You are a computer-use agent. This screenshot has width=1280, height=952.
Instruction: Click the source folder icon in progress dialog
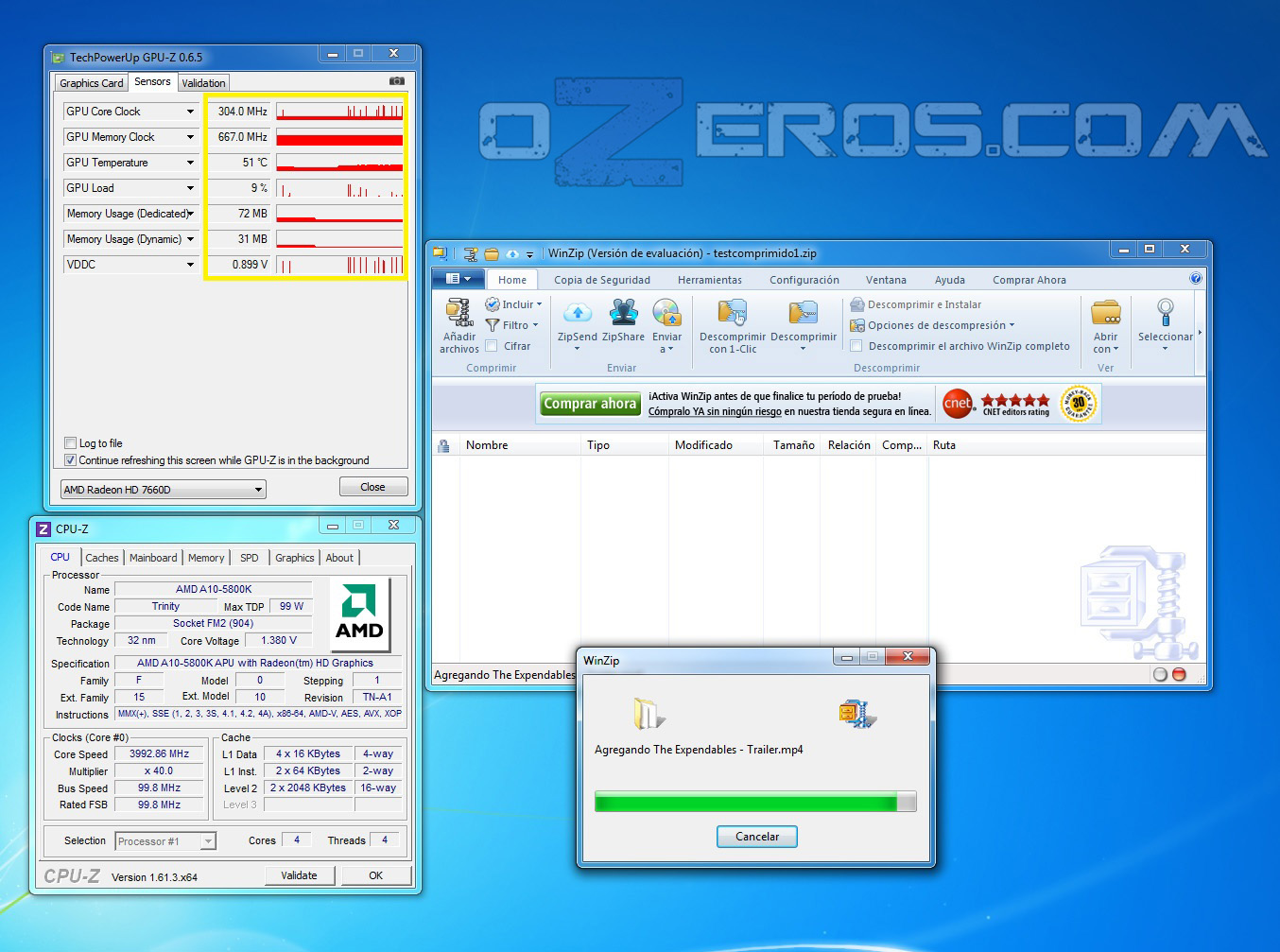[x=649, y=713]
